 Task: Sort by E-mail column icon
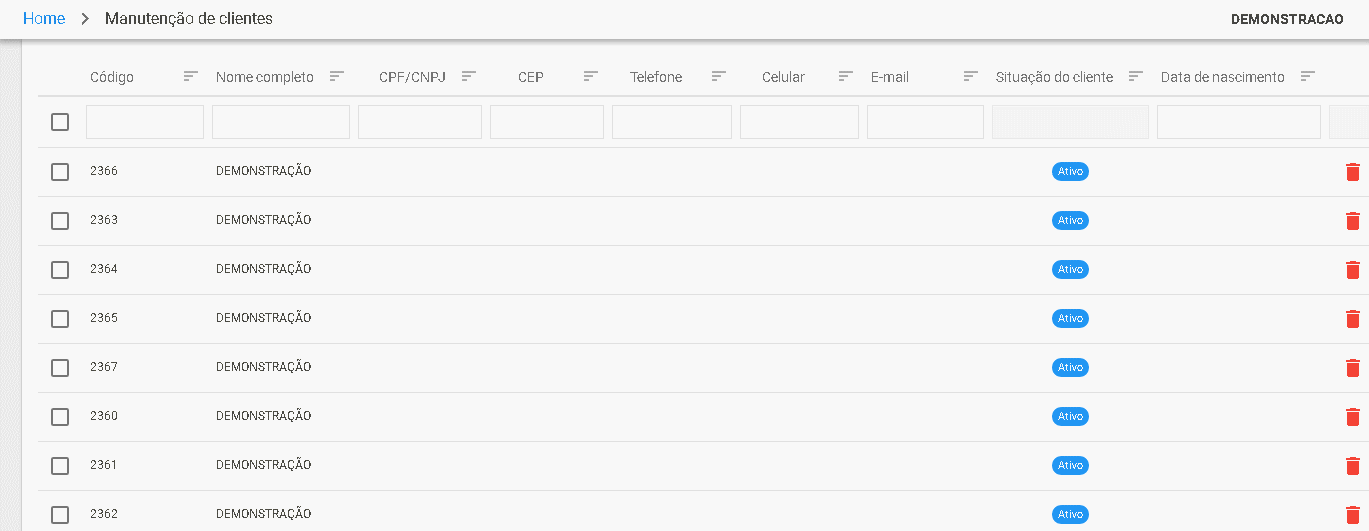pos(971,76)
